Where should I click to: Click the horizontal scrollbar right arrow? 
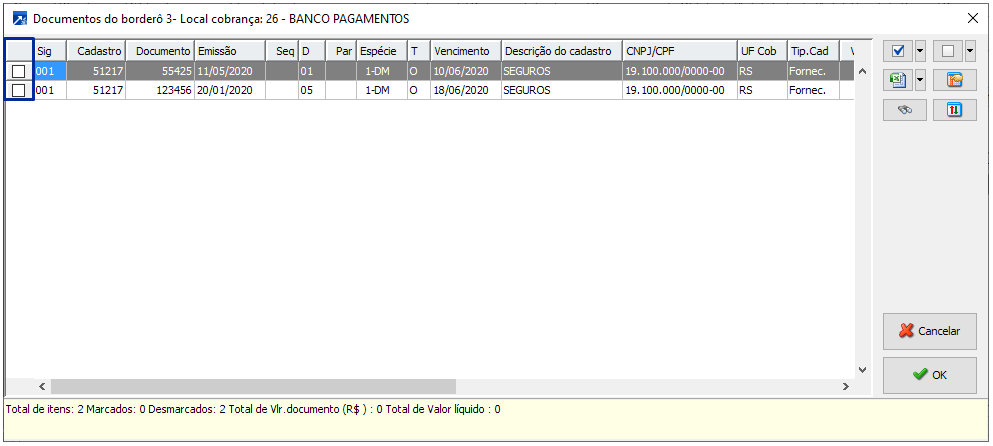click(x=845, y=386)
